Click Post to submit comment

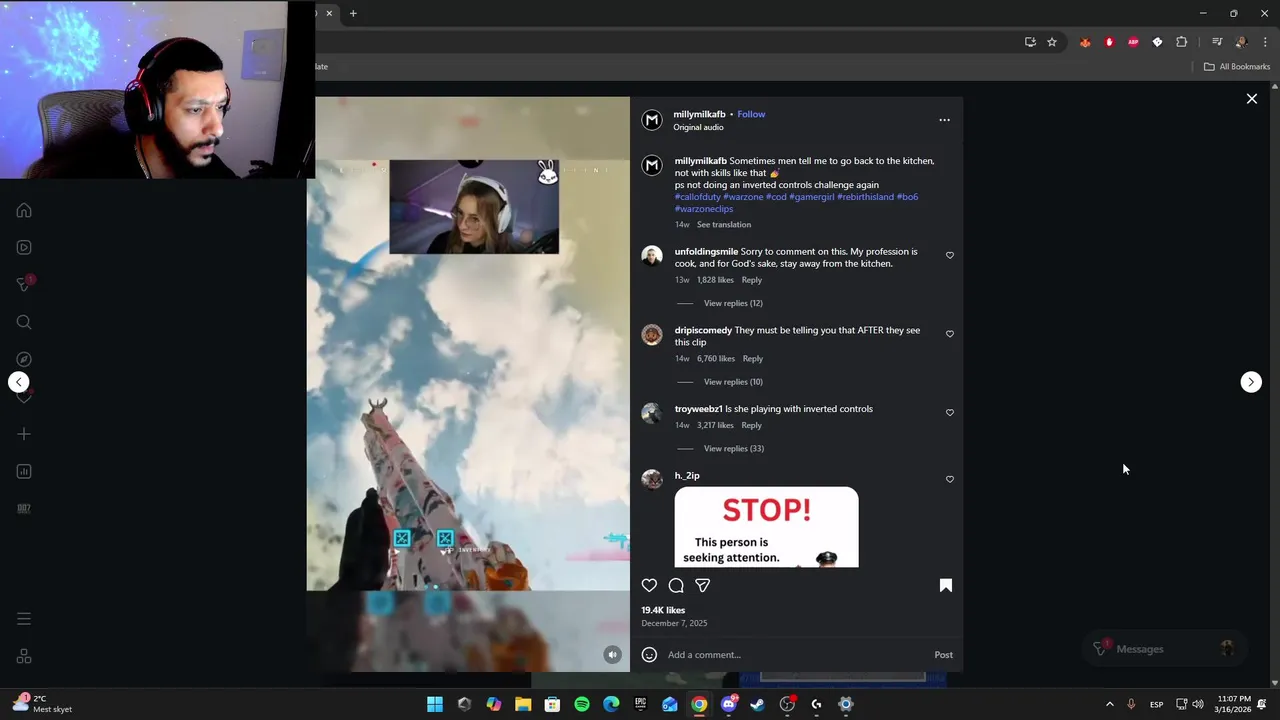(943, 655)
